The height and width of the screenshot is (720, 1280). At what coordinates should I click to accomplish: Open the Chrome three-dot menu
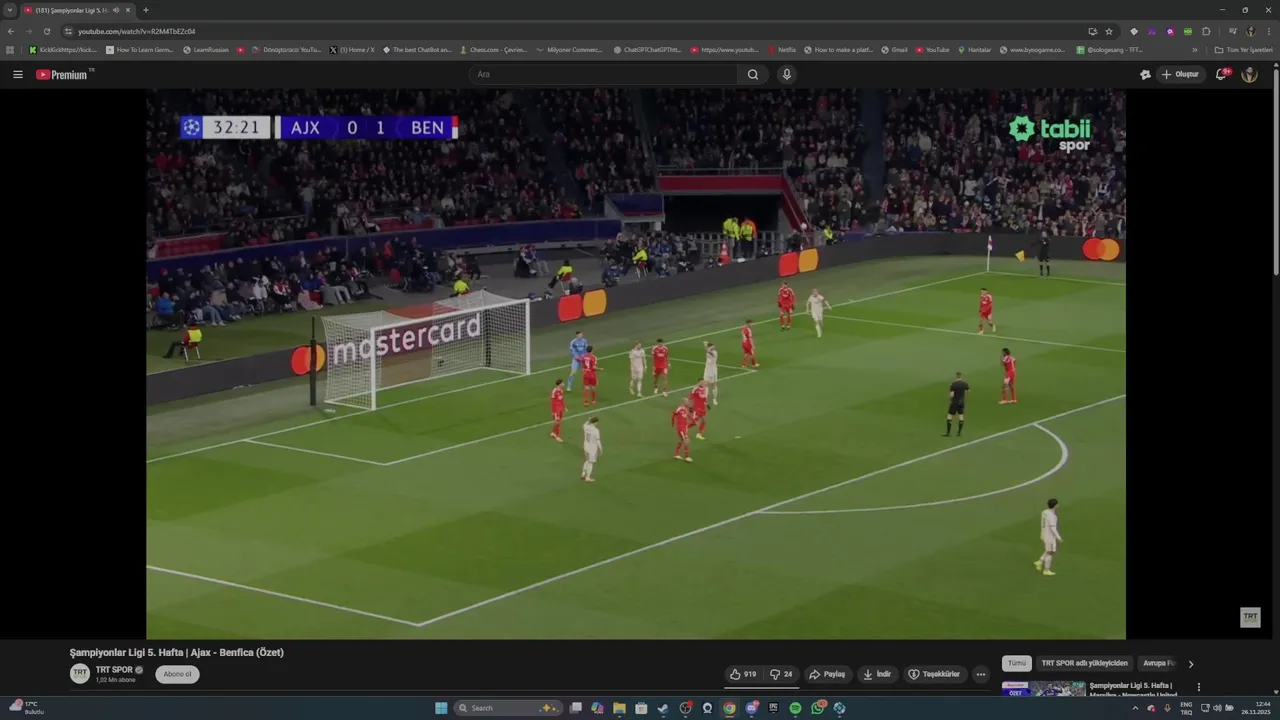point(1268,31)
